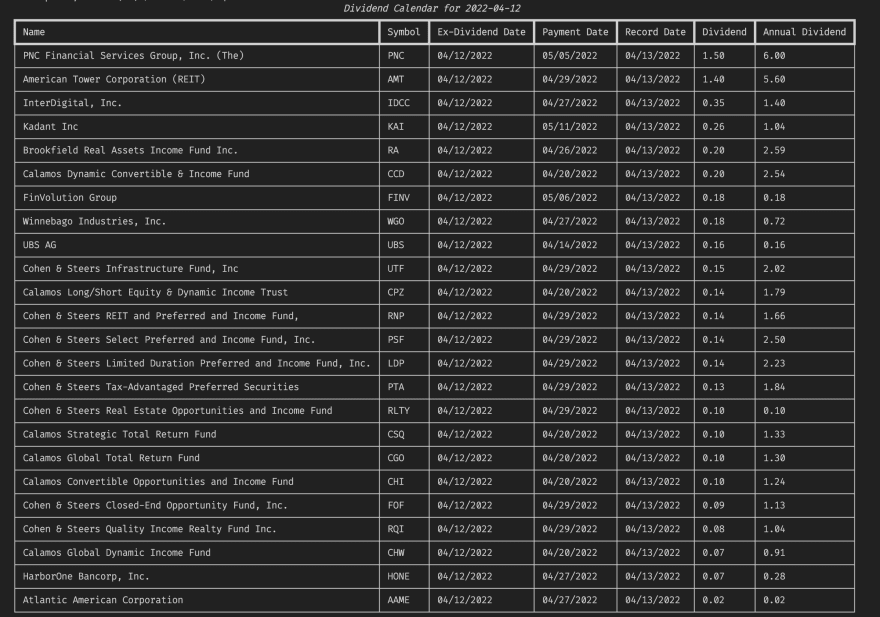Click Kadant's 05/11/2022 payment date

(x=570, y=126)
